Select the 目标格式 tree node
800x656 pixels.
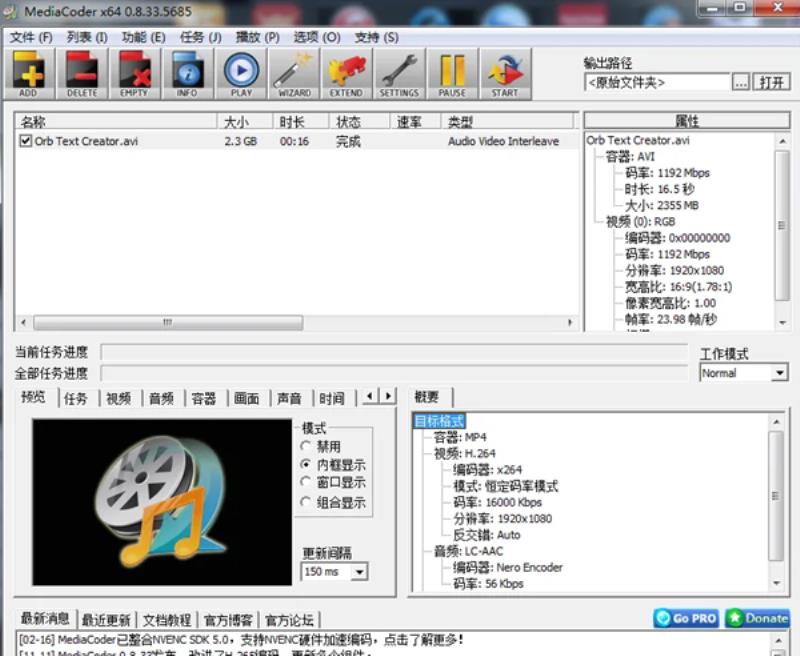pyautogui.click(x=439, y=421)
